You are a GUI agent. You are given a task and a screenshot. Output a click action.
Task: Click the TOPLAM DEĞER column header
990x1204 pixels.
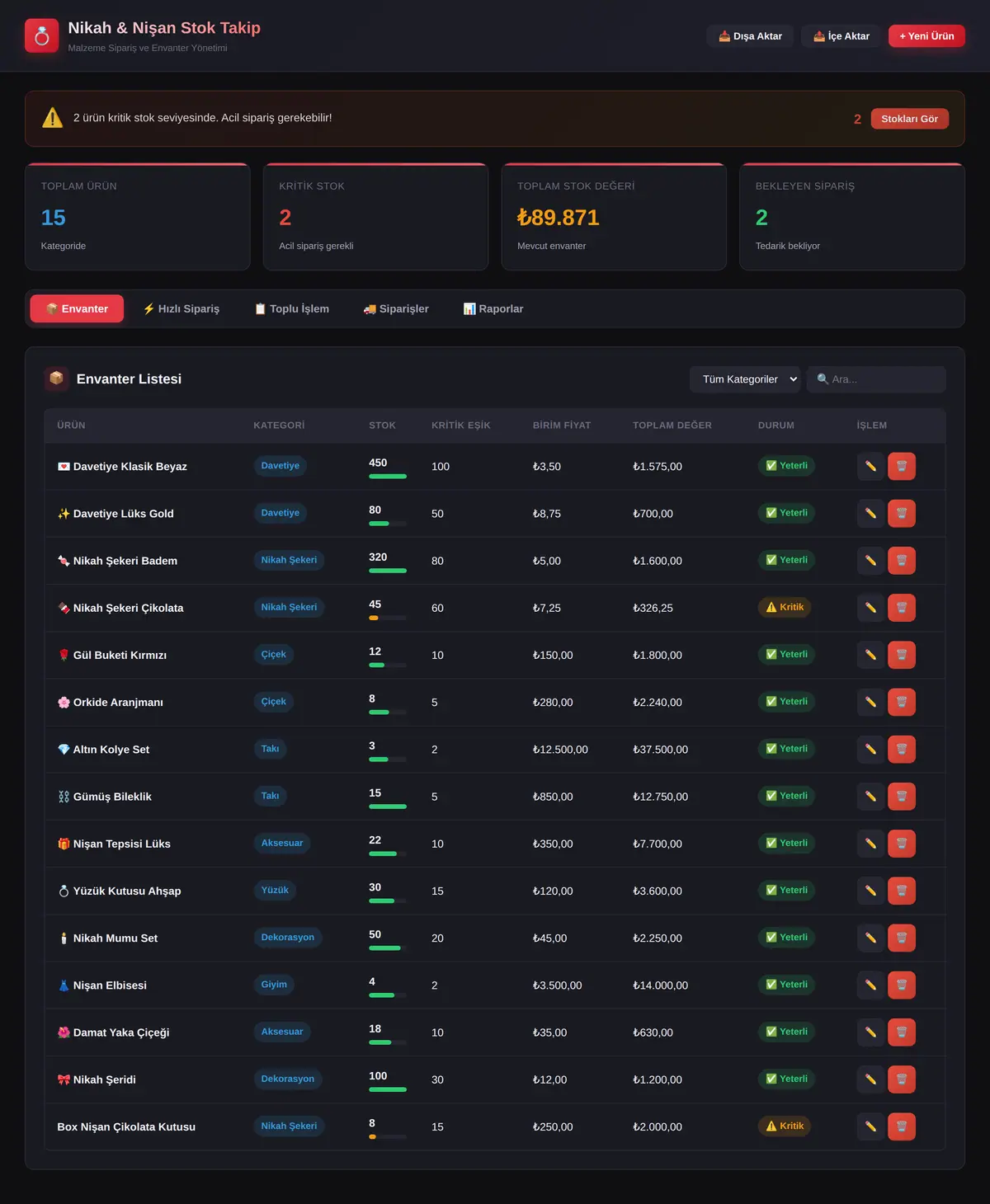pyautogui.click(x=672, y=426)
